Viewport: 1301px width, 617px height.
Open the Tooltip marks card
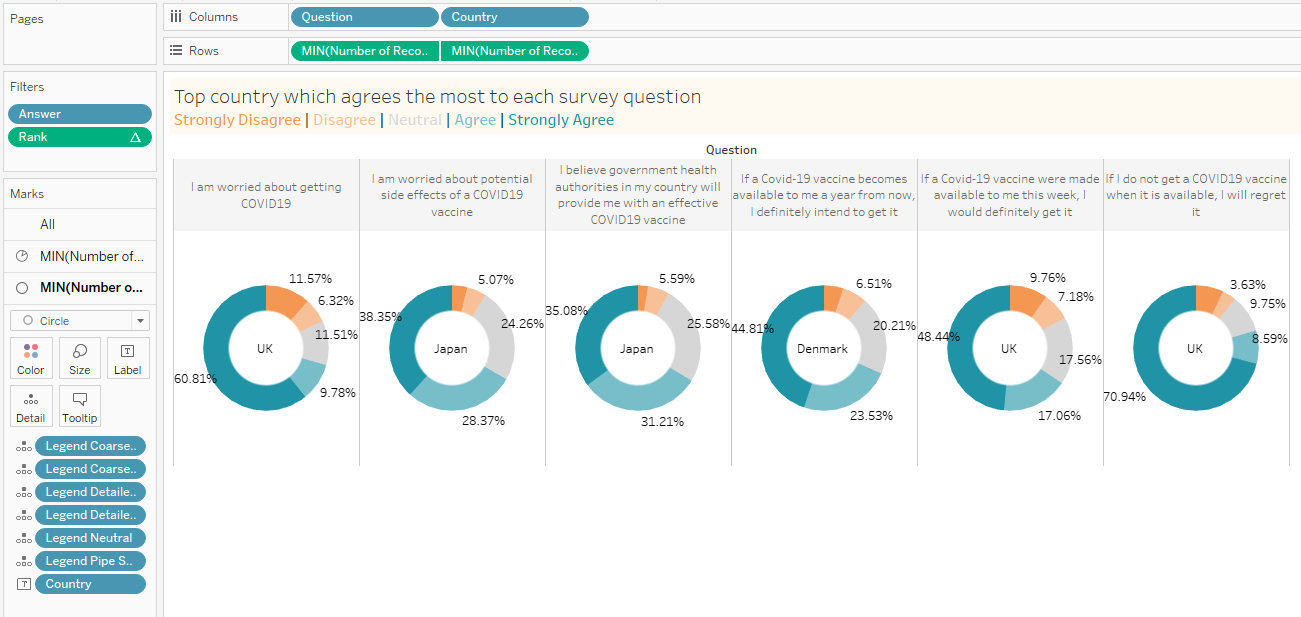click(x=80, y=406)
